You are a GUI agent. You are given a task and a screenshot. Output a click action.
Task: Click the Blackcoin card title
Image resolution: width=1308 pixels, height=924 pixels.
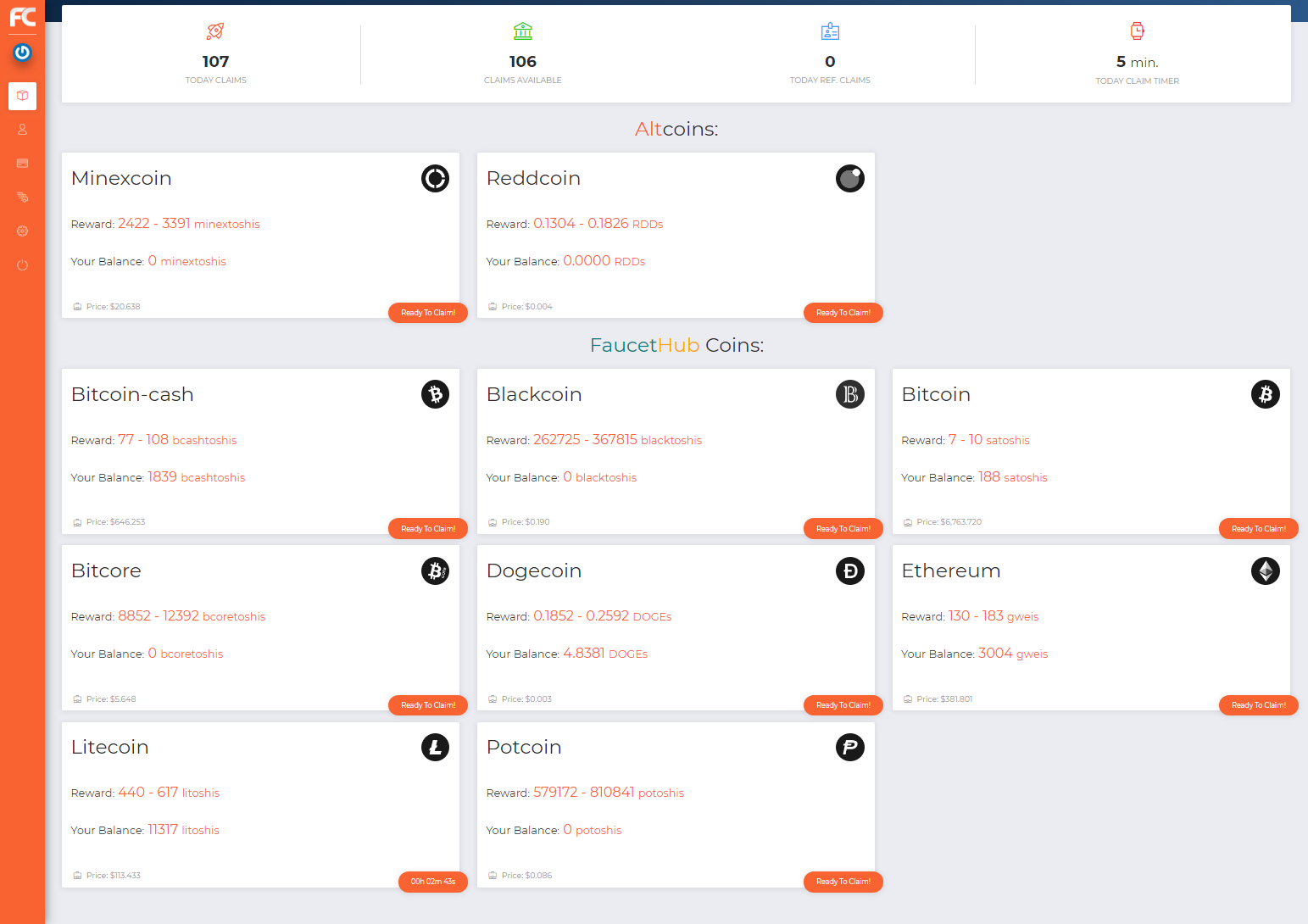pyautogui.click(x=534, y=394)
